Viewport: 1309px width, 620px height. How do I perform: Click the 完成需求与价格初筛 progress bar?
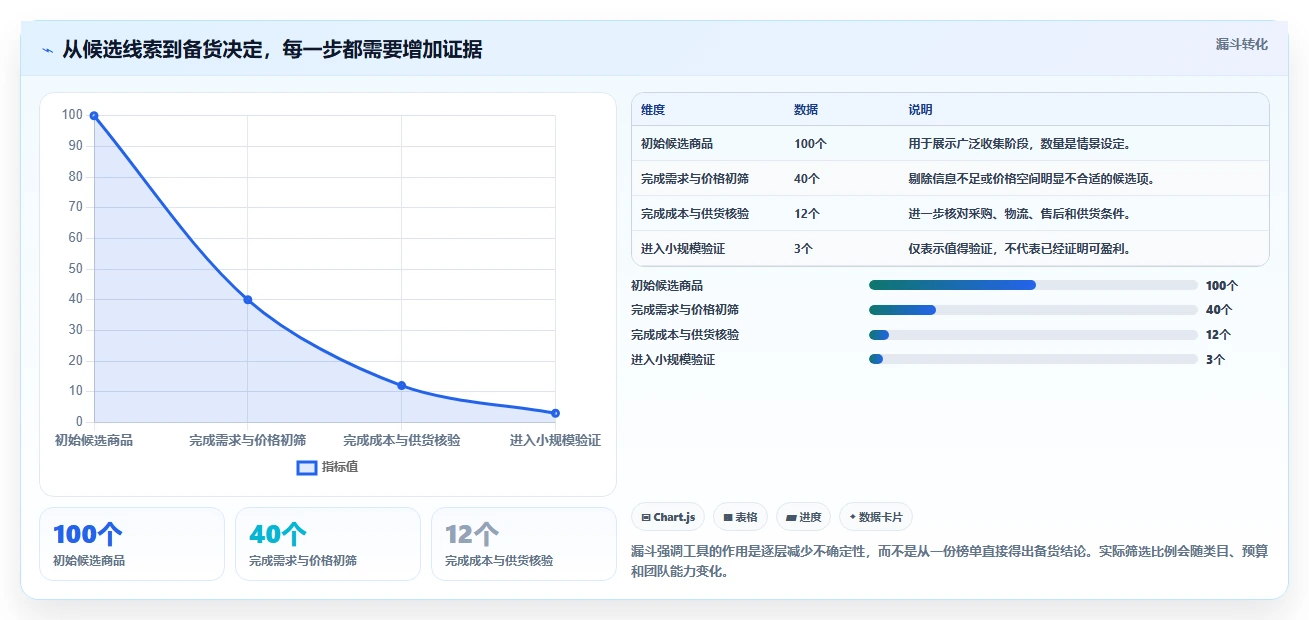pyautogui.click(x=1034, y=310)
